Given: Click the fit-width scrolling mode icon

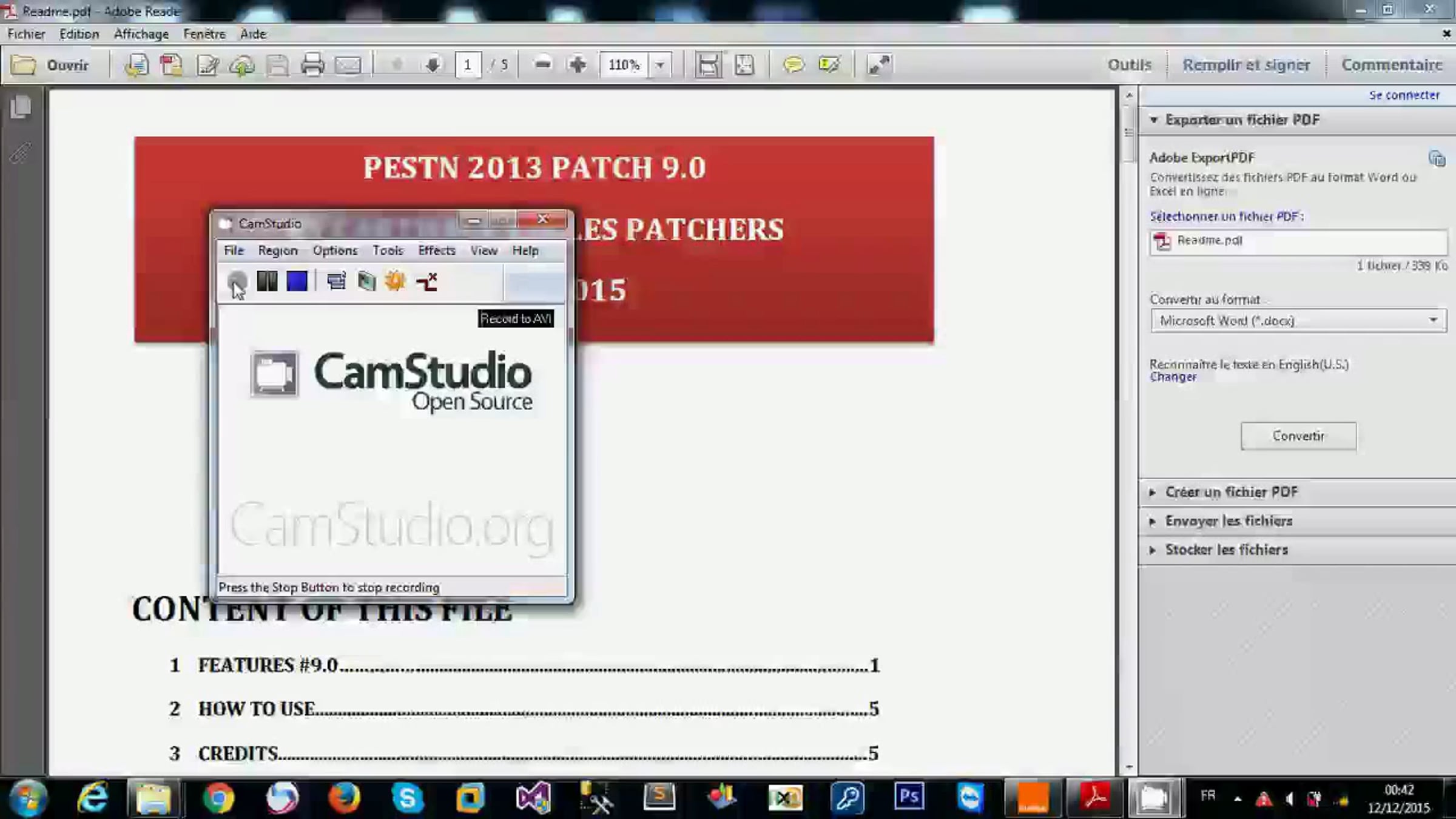Looking at the screenshot, I should (x=708, y=65).
